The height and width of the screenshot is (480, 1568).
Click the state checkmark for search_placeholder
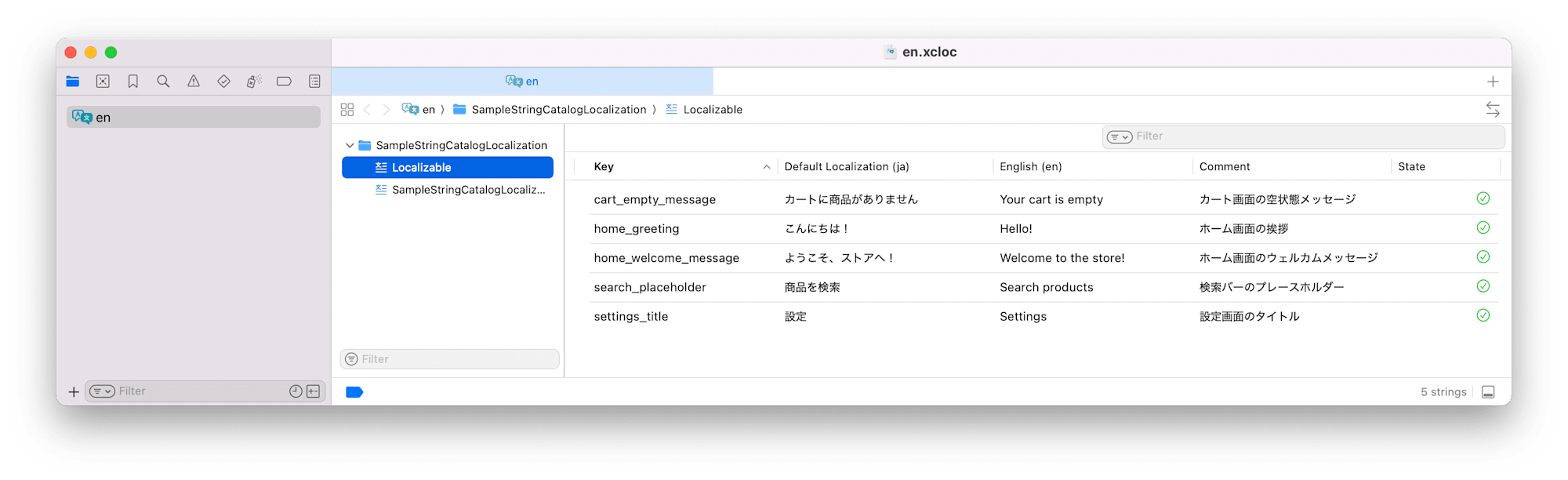coord(1483,286)
